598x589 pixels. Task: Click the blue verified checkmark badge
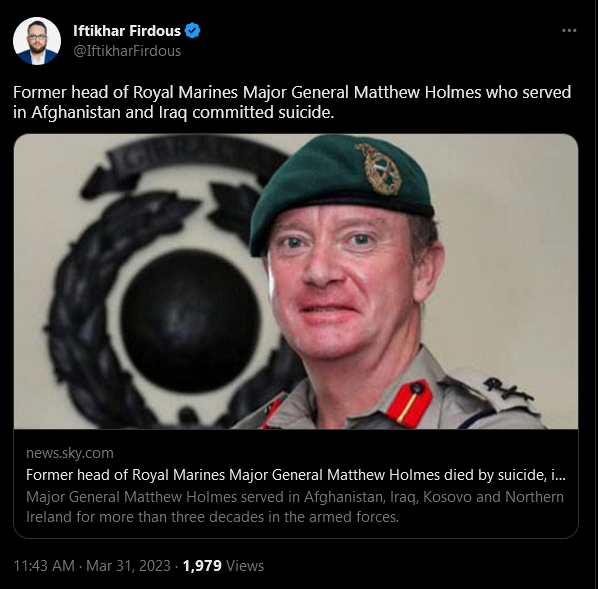(x=192, y=31)
